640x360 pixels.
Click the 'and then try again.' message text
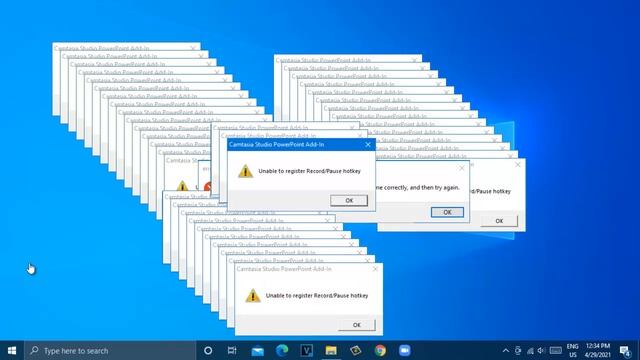(434, 188)
